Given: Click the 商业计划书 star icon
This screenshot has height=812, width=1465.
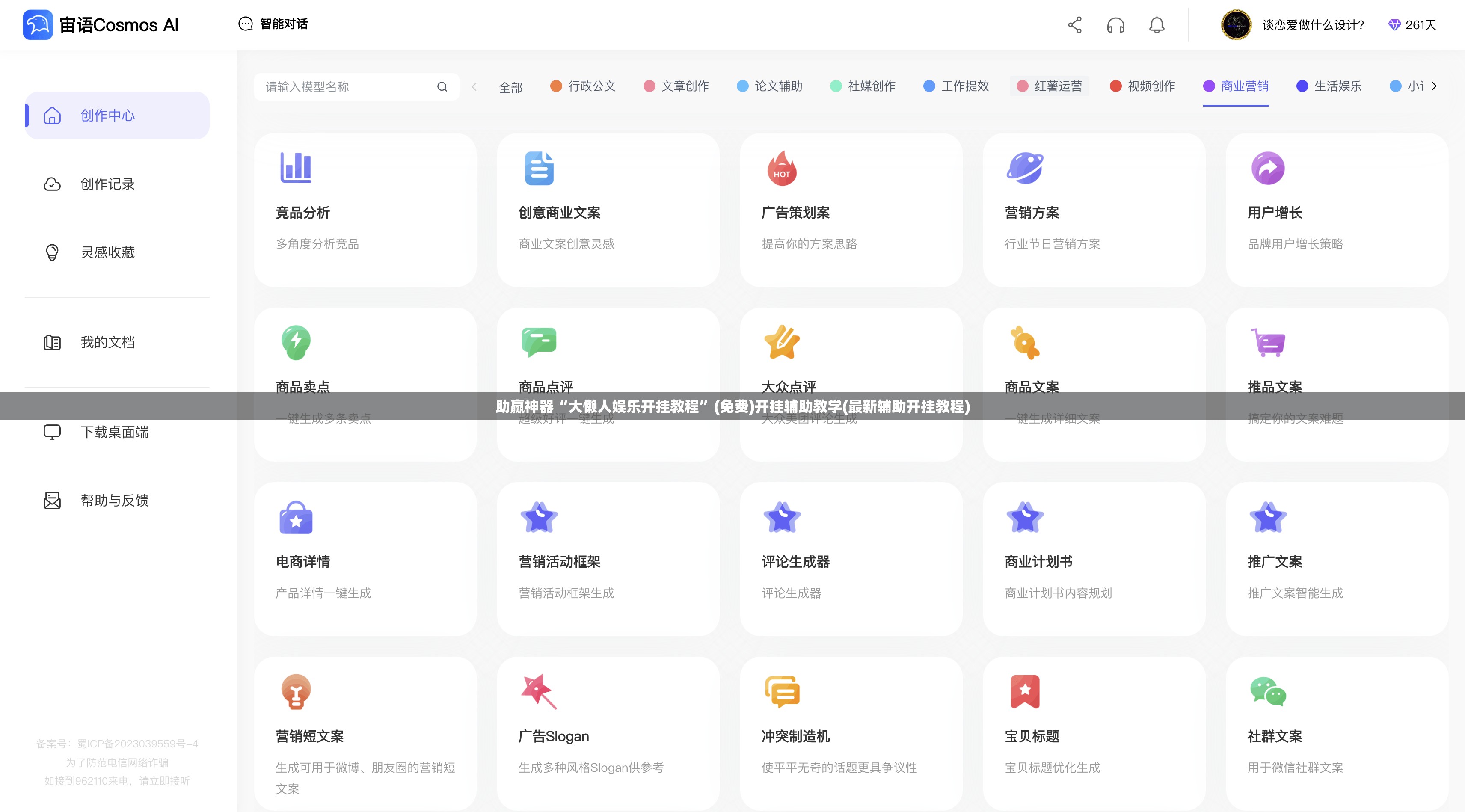Looking at the screenshot, I should click(1025, 517).
